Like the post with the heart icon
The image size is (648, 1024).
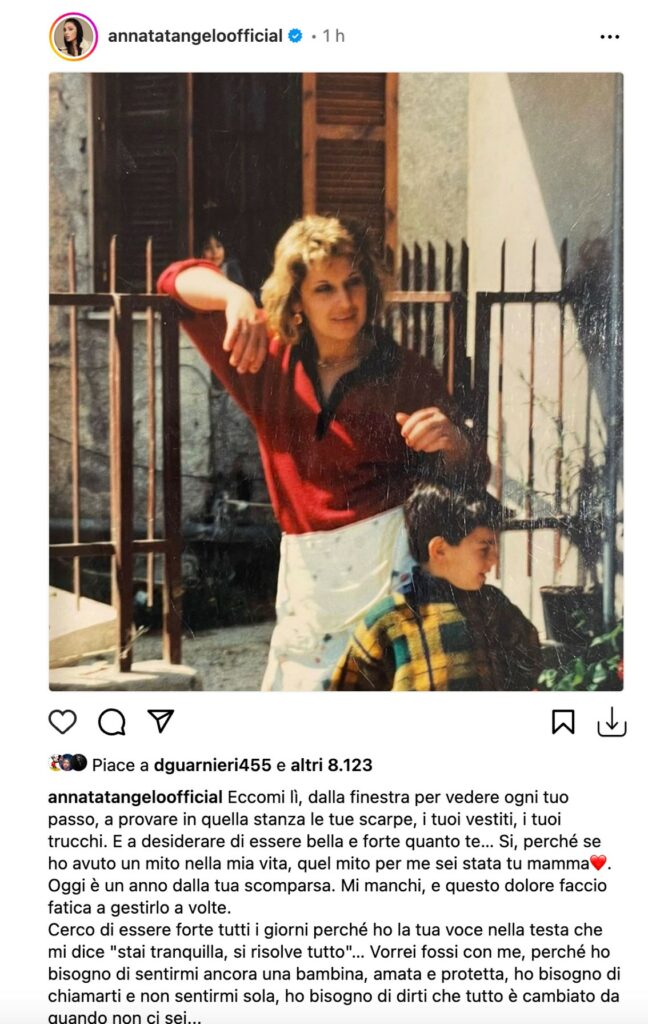click(x=63, y=722)
